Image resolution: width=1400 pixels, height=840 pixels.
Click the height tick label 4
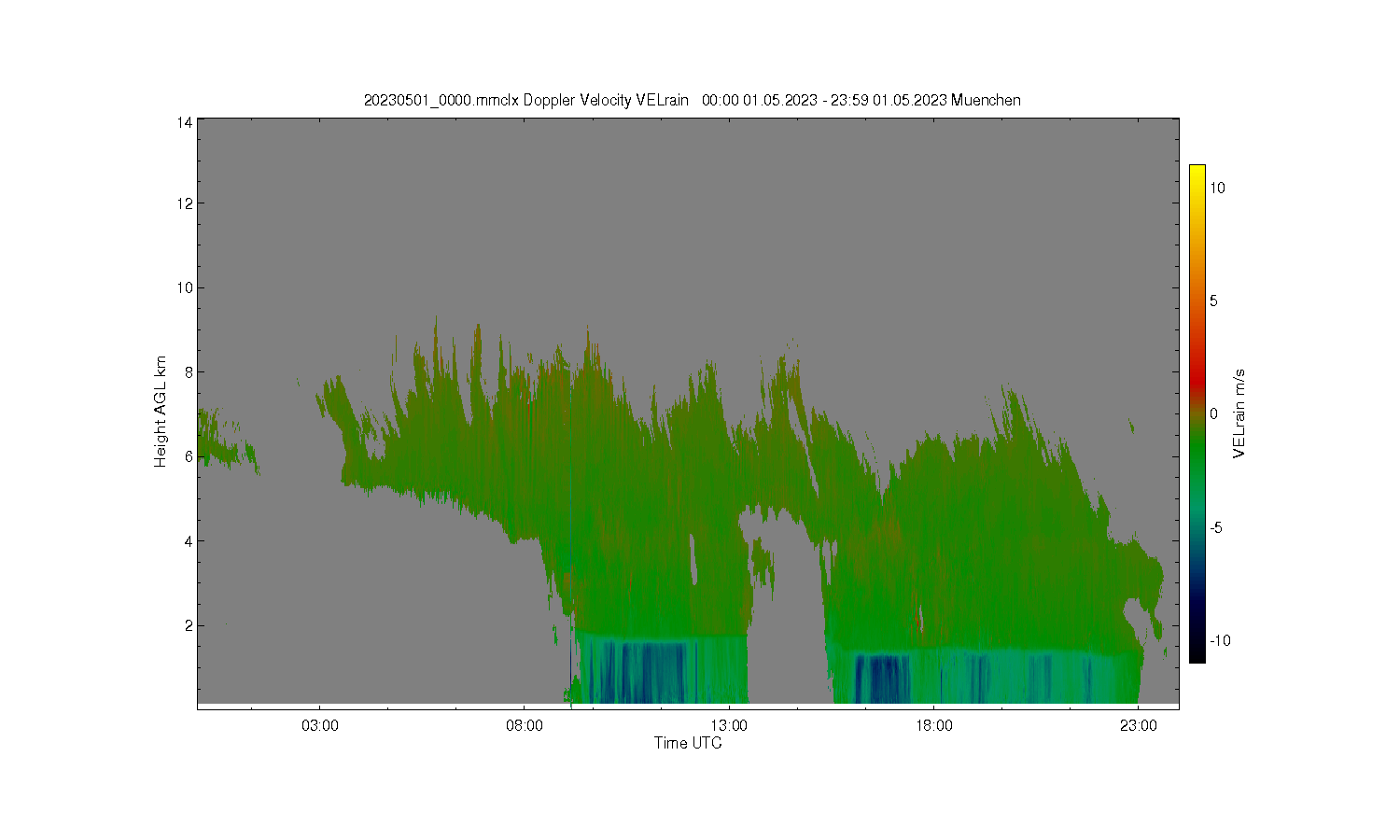click(189, 541)
